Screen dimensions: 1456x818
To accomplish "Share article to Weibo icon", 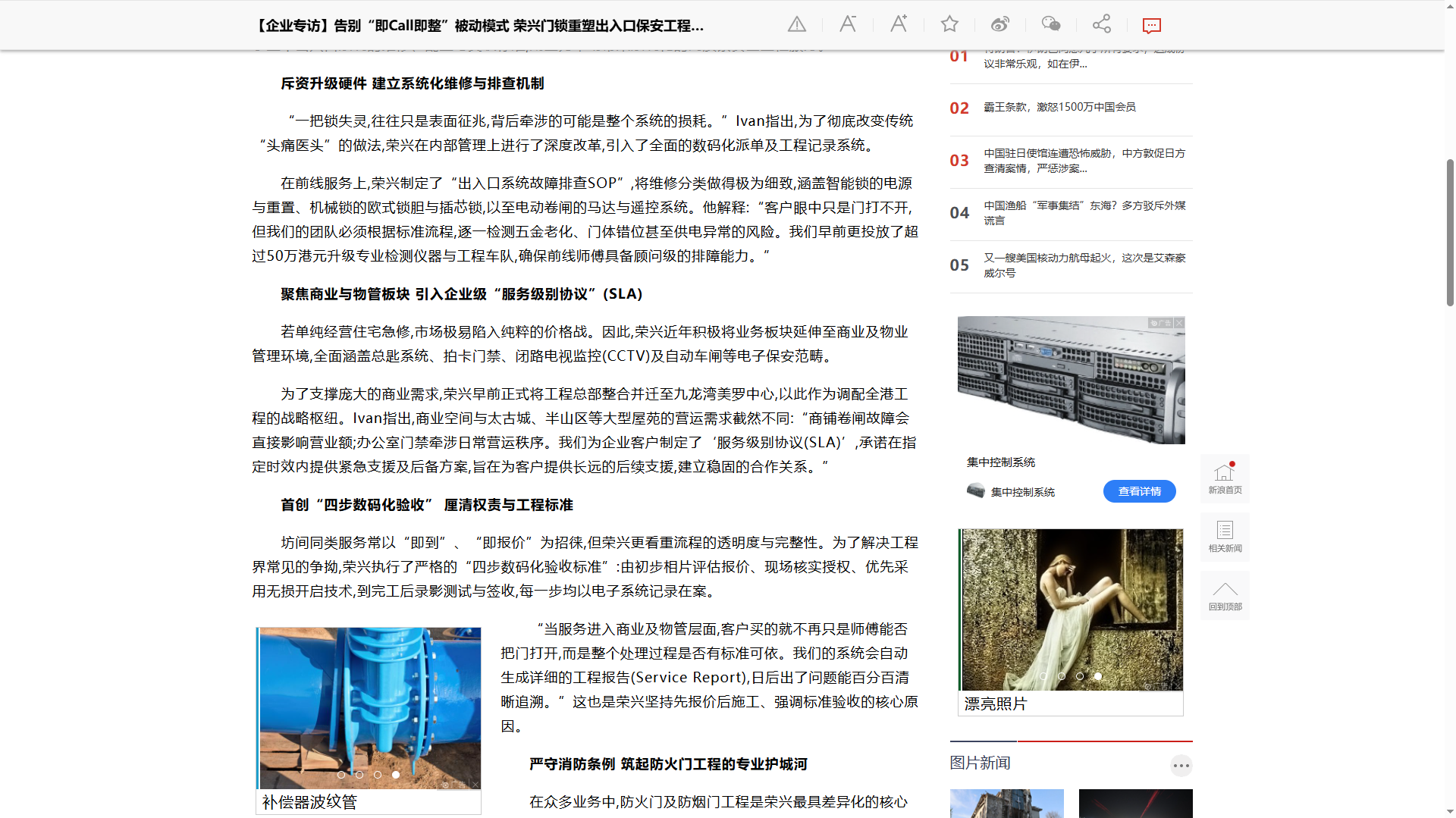I will coord(1000,24).
